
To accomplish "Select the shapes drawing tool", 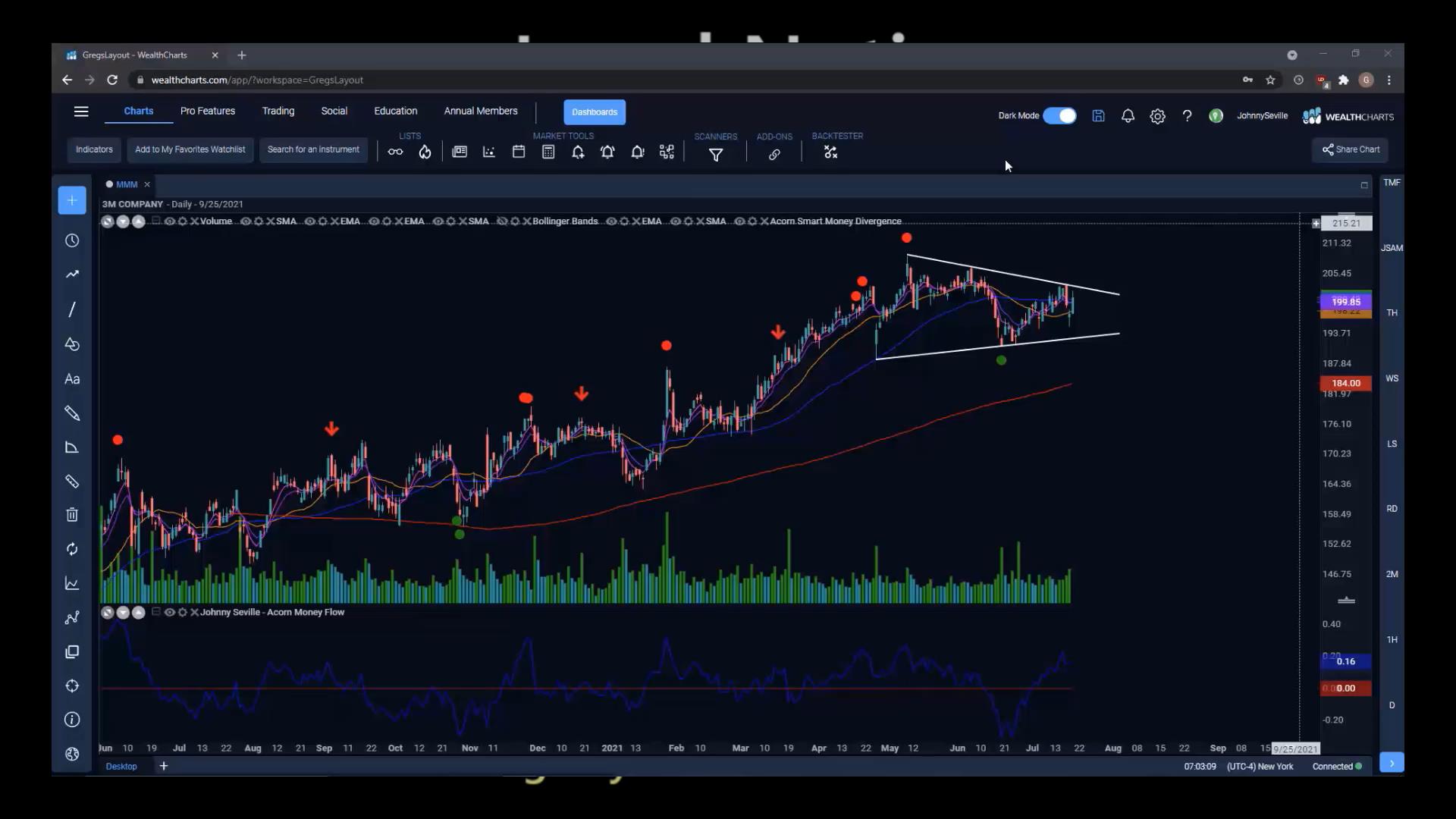I will 72,344.
